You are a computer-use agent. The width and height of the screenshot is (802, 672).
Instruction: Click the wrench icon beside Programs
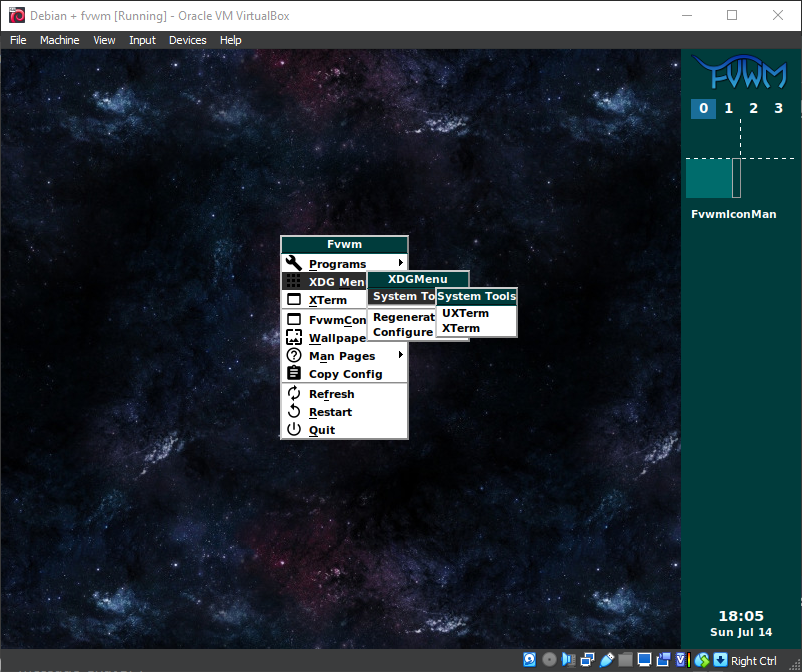click(x=294, y=264)
